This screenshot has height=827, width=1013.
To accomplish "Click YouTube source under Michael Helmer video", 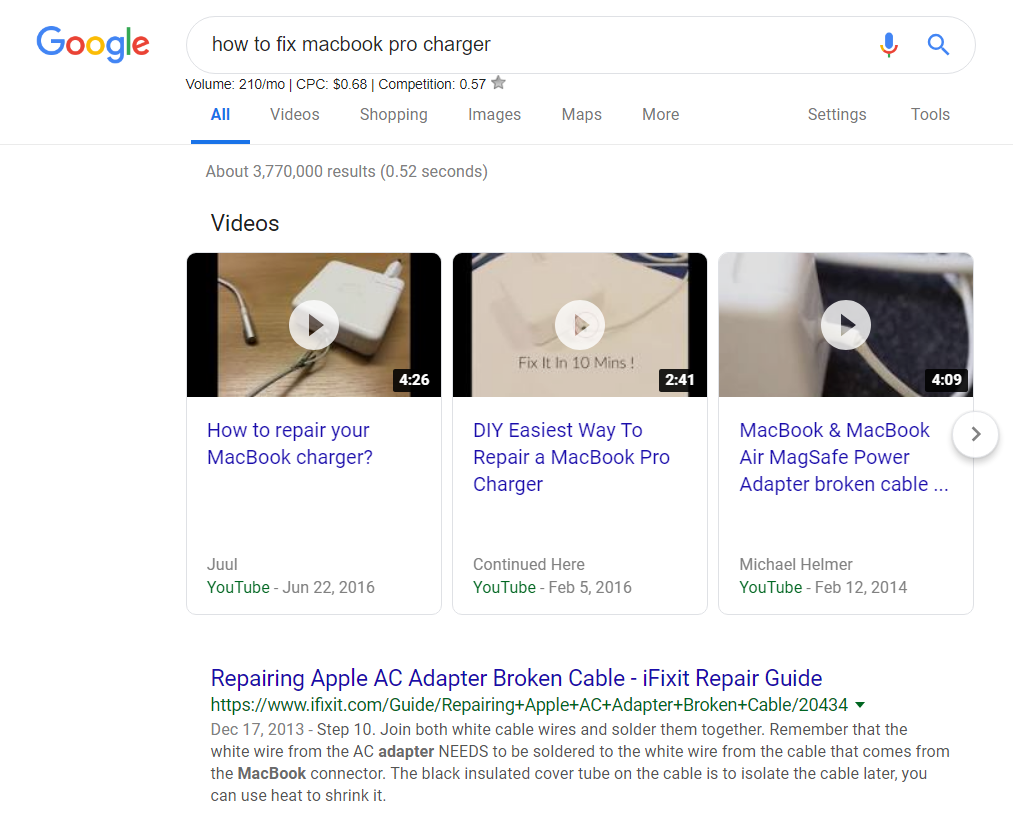I will click(x=770, y=587).
